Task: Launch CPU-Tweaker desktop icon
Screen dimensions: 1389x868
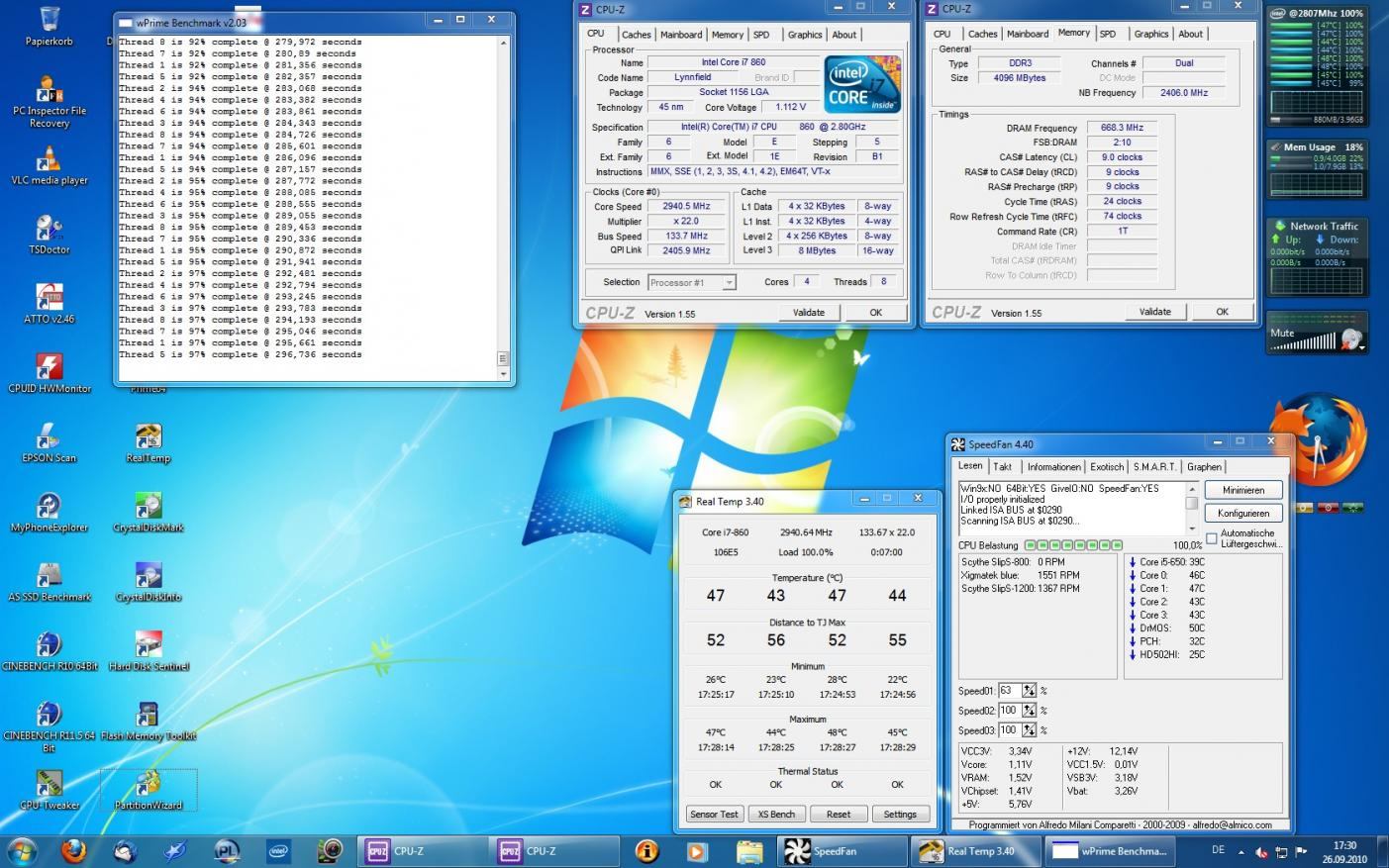Action: click(49, 790)
